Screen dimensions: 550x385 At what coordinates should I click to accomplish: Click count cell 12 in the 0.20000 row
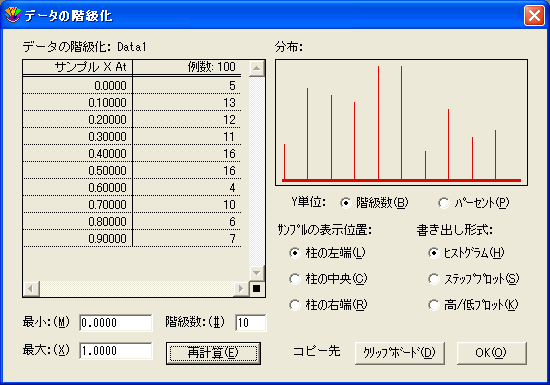click(187, 120)
